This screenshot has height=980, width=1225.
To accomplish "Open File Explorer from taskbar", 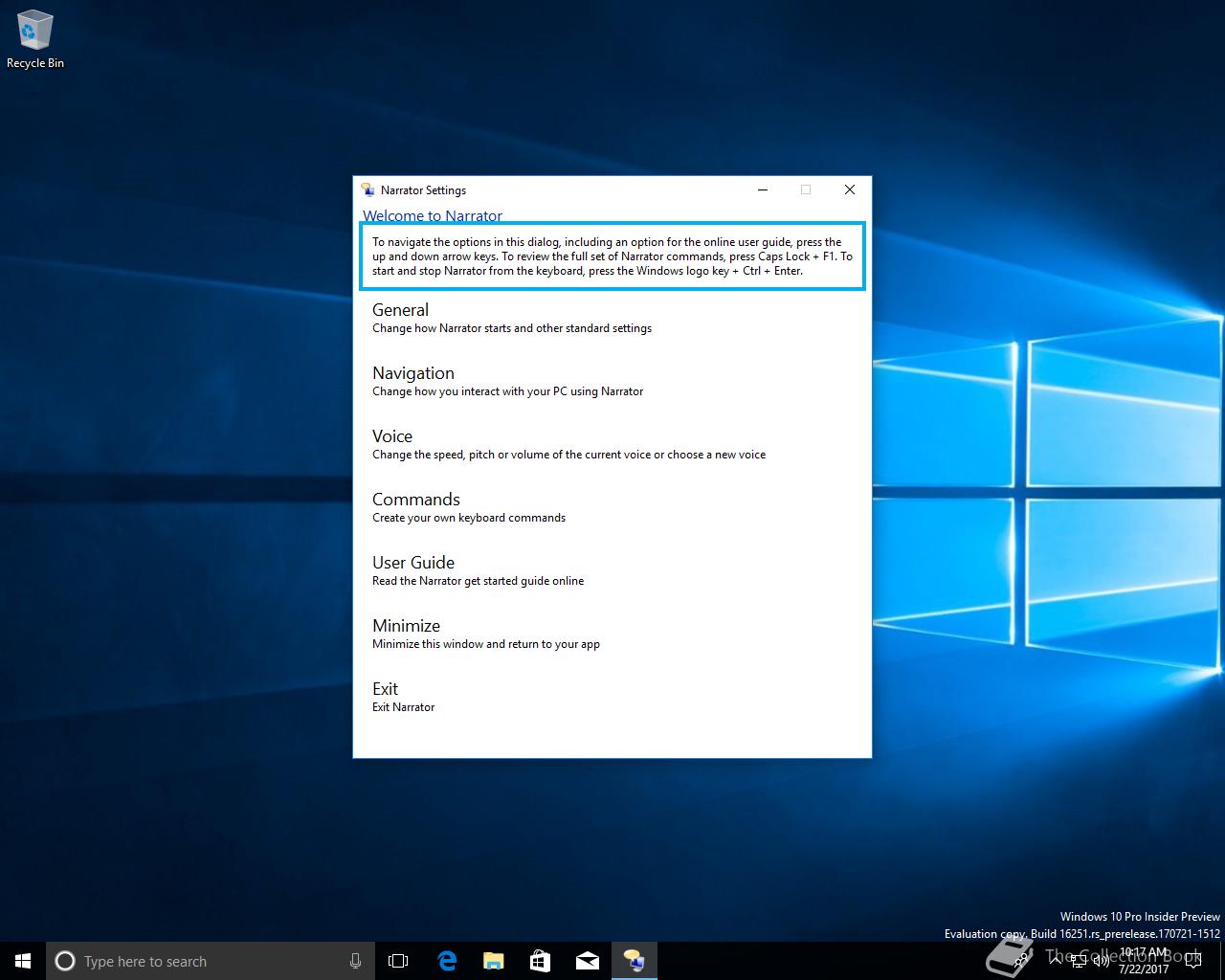I will click(493, 961).
